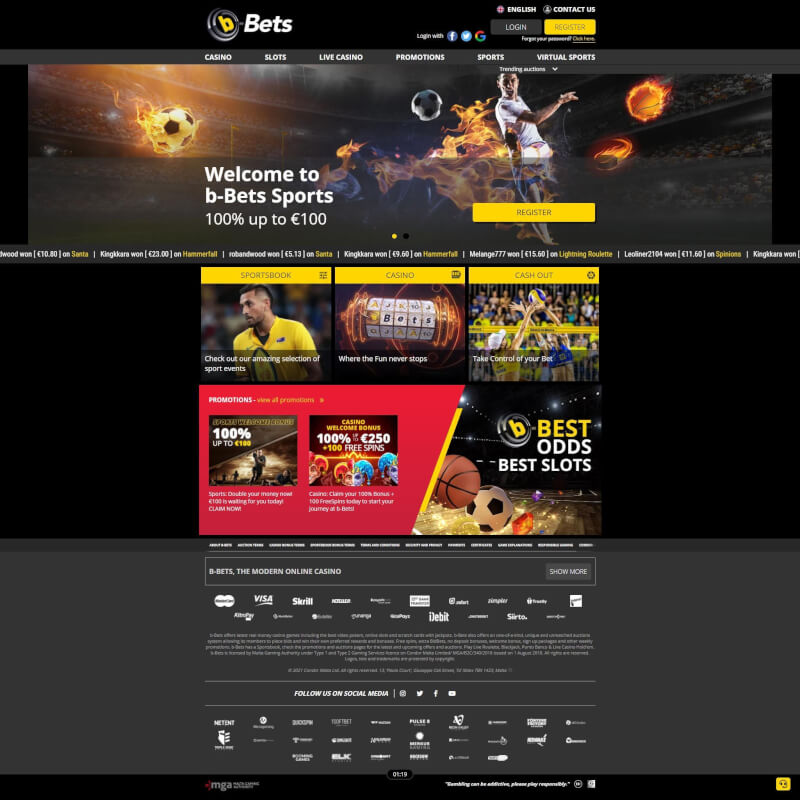Log in with the Facebook icon
Viewport: 800px width, 800px height.
pyautogui.click(x=452, y=36)
